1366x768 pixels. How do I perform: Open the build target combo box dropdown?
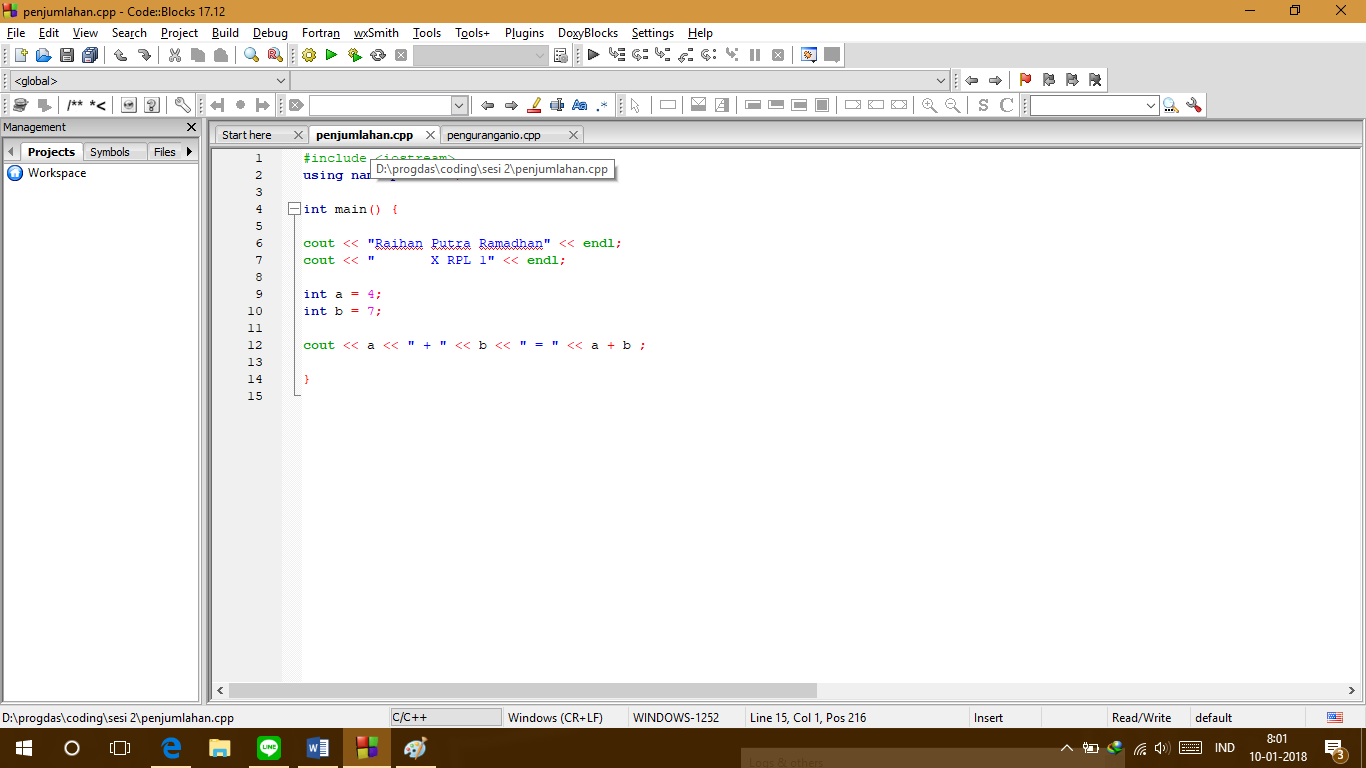(x=538, y=55)
